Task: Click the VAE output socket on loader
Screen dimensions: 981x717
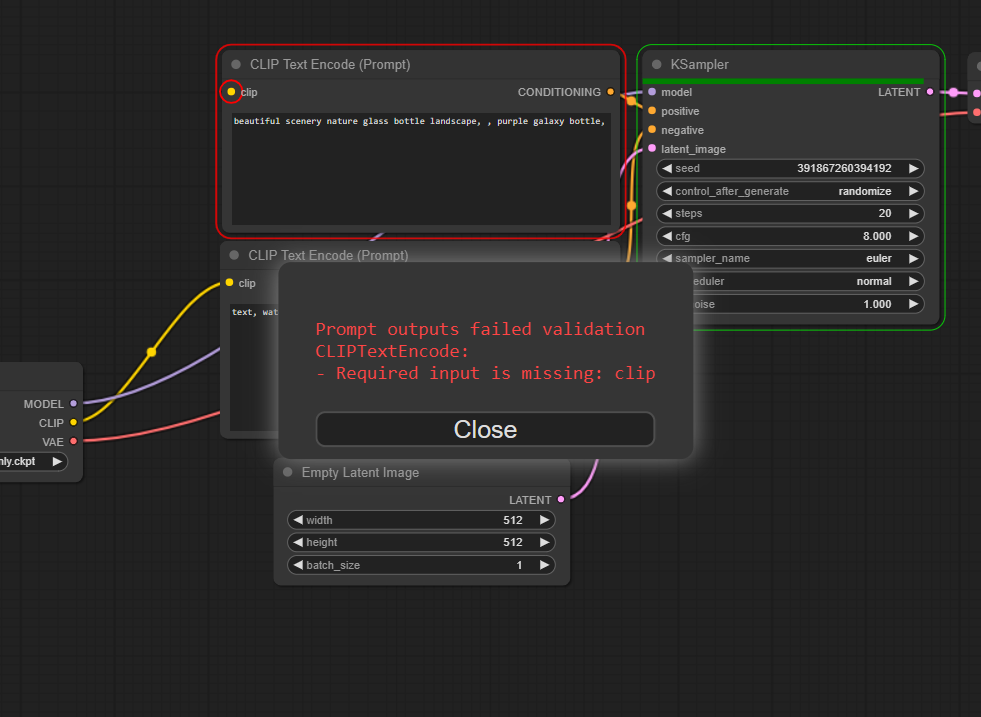Action: [73, 441]
